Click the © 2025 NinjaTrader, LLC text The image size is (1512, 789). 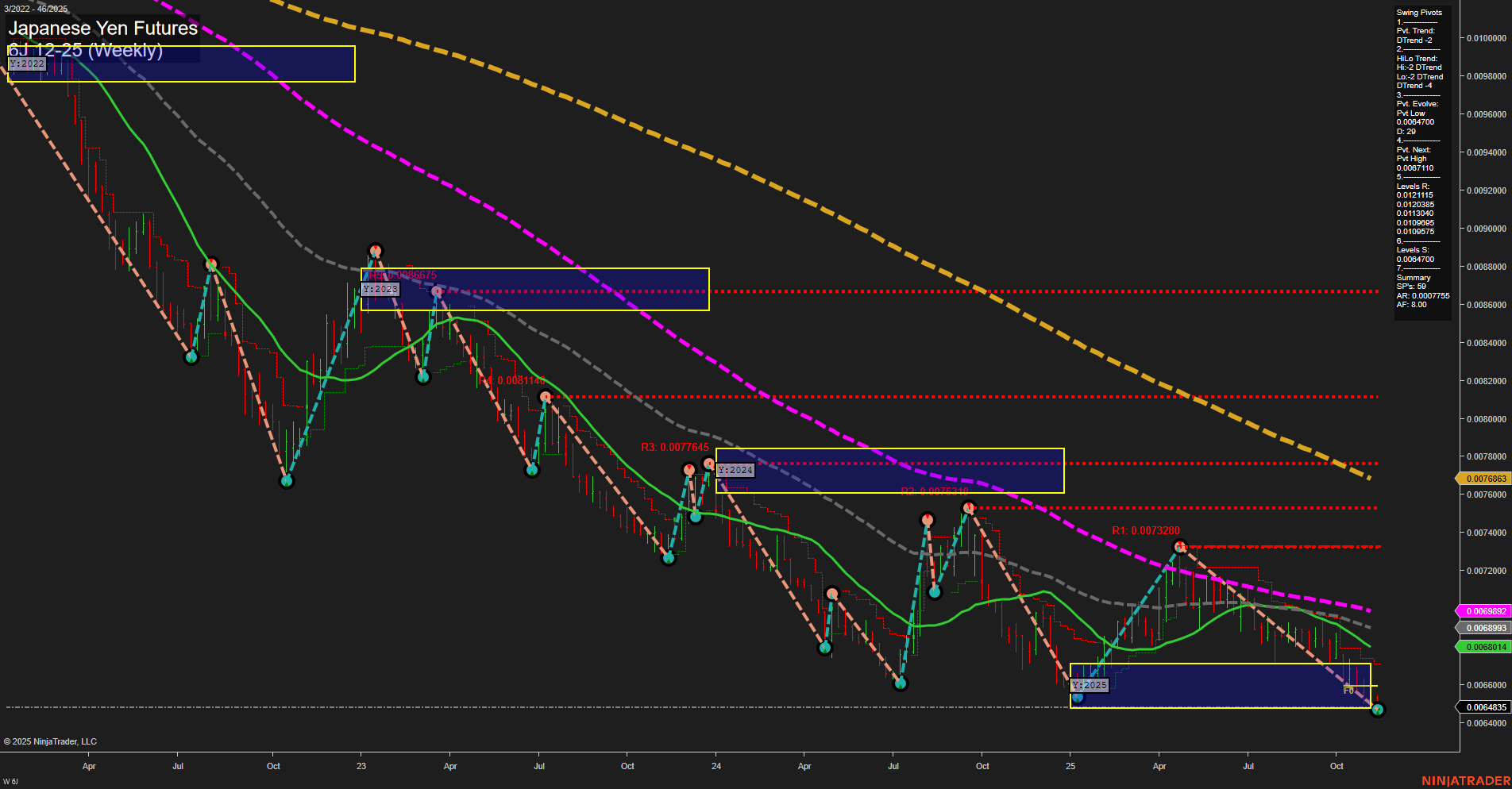[49, 741]
